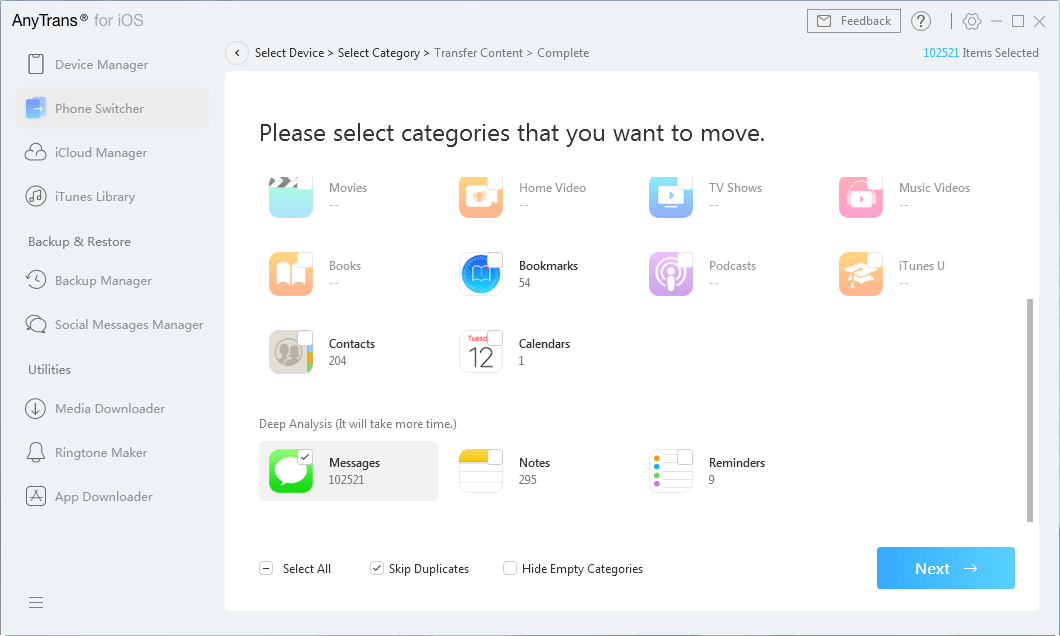Click Select Device breadcrumb
1060x636 pixels.
point(289,53)
